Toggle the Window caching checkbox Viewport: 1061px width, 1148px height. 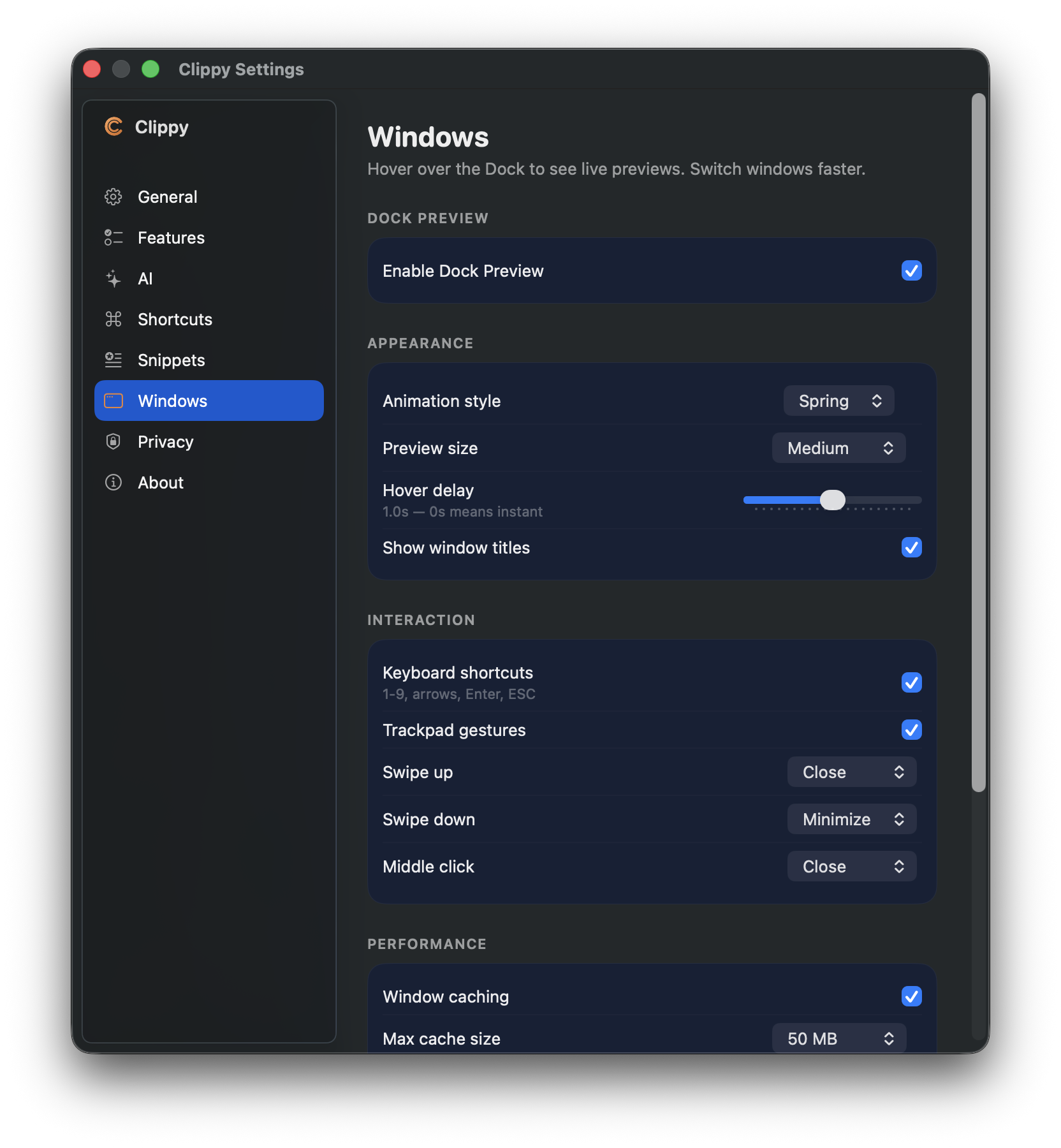pos(912,997)
